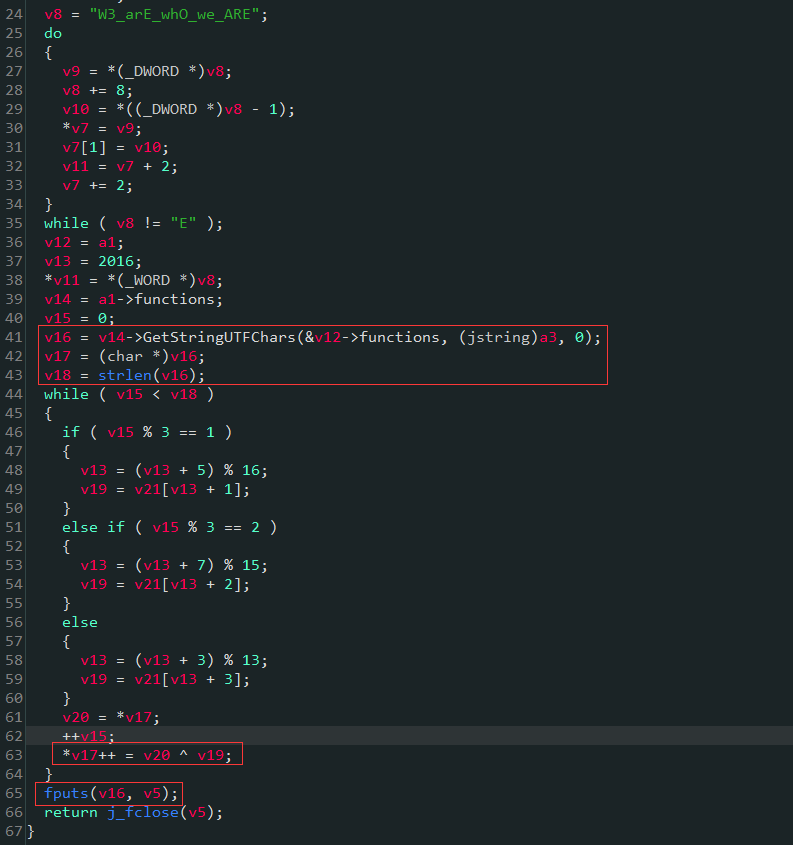Click line number 67 in the gutter
The width and height of the screenshot is (793, 845).
pos(13,831)
